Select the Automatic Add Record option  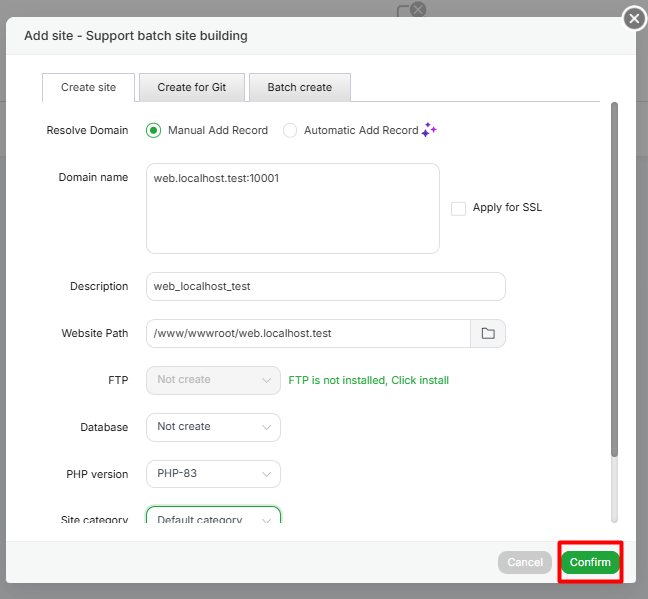(x=290, y=130)
